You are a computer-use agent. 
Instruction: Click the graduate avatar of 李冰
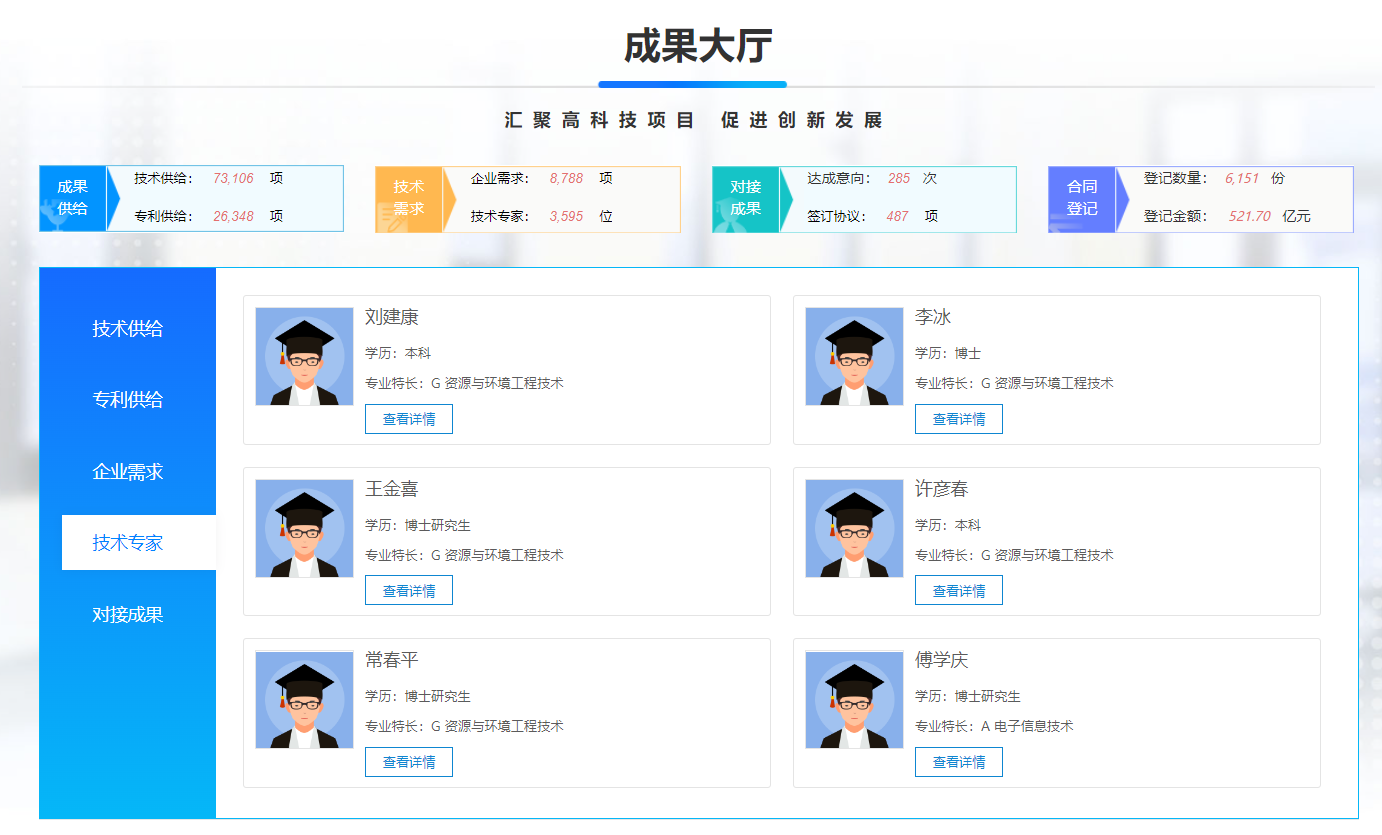coord(855,356)
